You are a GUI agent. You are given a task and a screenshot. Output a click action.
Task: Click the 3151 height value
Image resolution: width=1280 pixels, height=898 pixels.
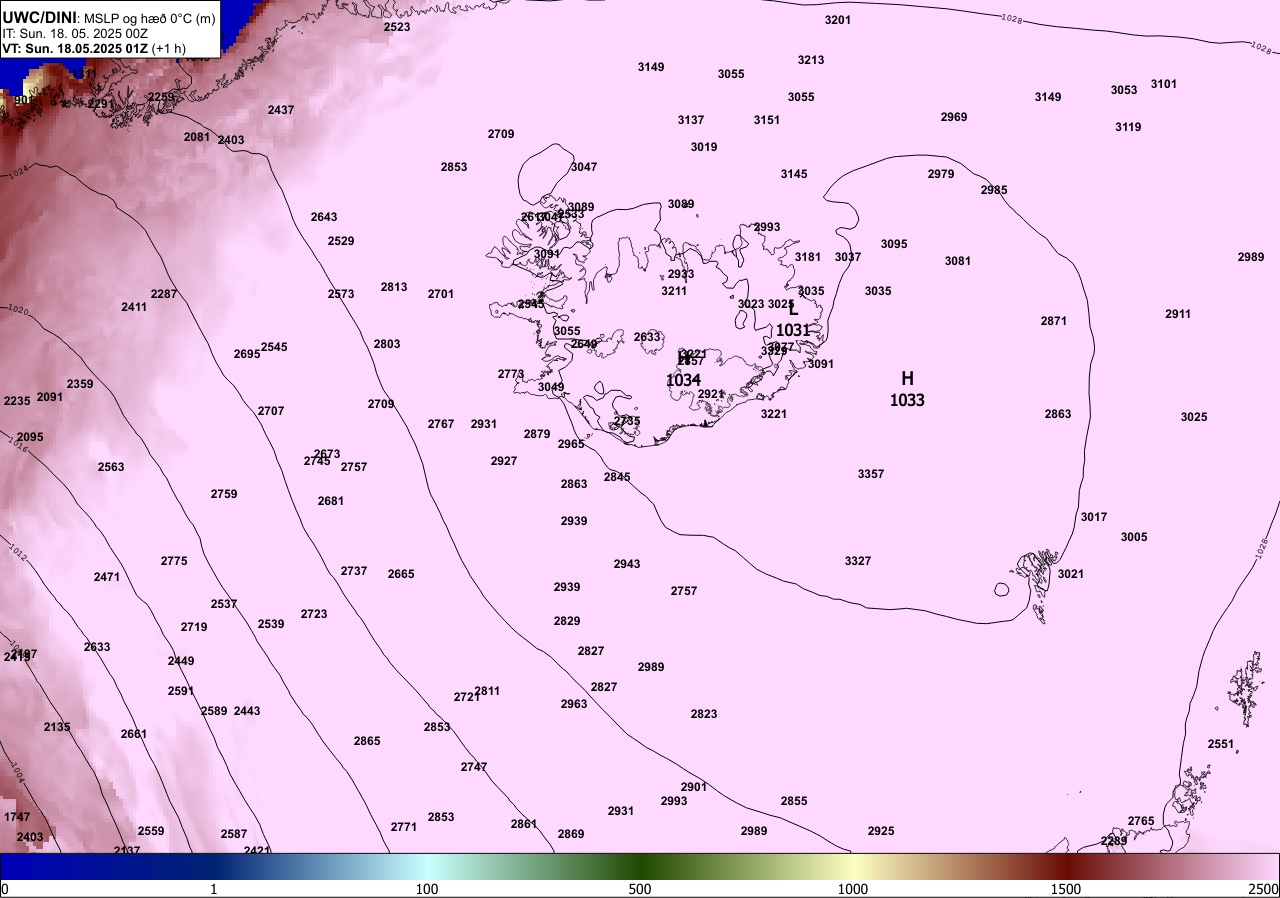pyautogui.click(x=767, y=120)
